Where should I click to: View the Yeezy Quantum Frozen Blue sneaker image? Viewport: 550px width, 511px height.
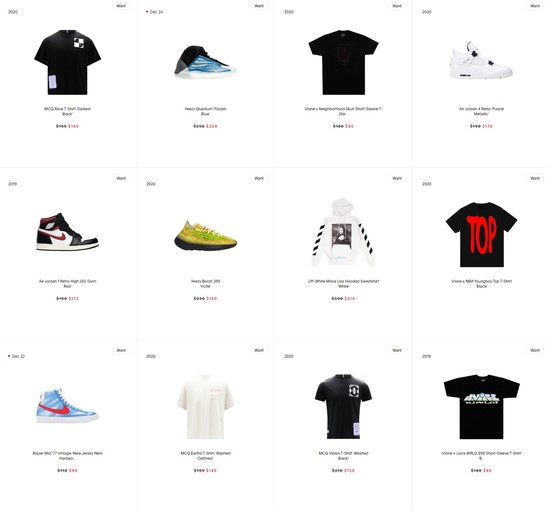tap(206, 62)
